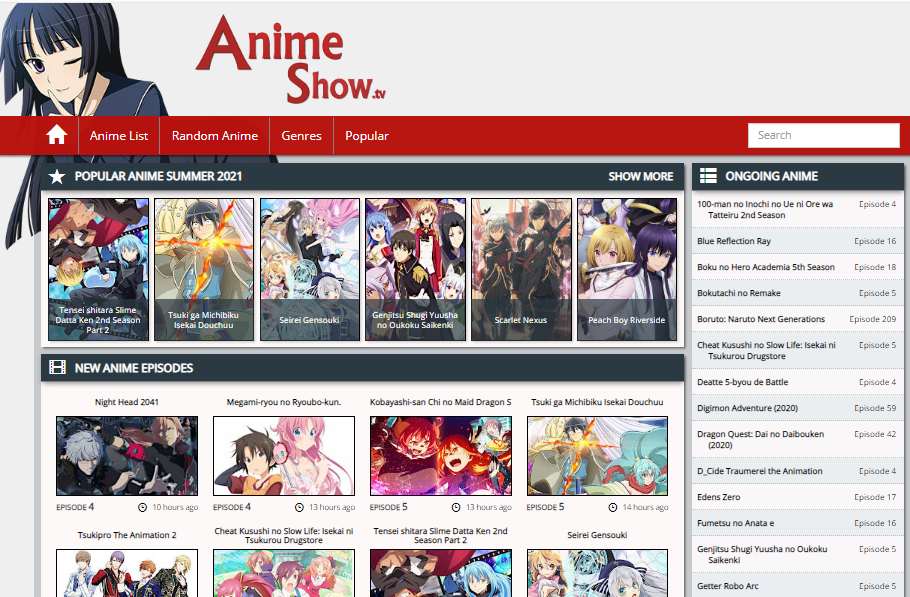The image size is (910, 597).
Task: Click '10 hours ago' under Night Head 2041
Action: 175,507
